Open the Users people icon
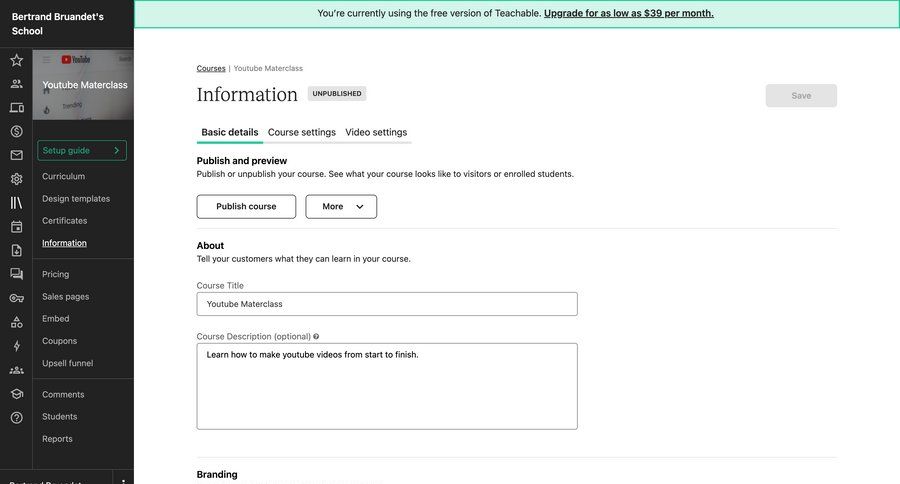The width and height of the screenshot is (900, 484). (17, 84)
